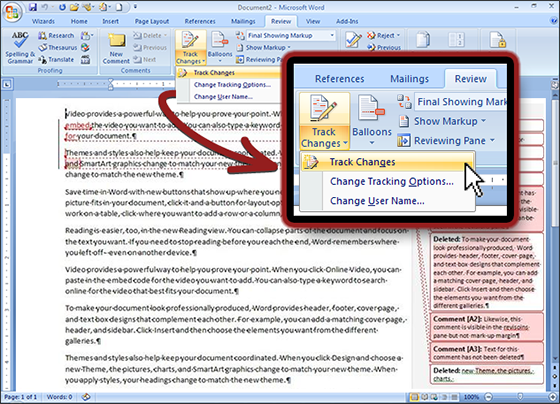Save the document from Quick Access toolbar
560x404 pixels.
click(33, 7)
